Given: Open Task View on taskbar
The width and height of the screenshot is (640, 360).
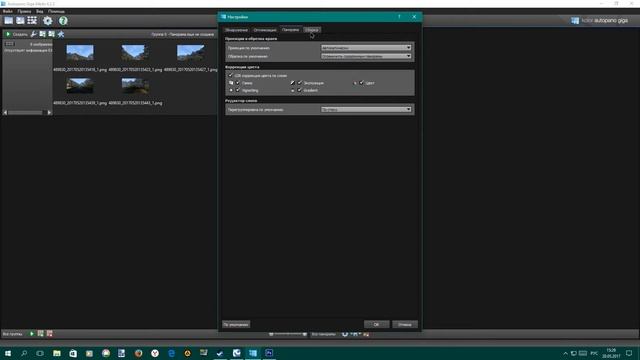Looking at the screenshot, I should [x=40, y=353].
